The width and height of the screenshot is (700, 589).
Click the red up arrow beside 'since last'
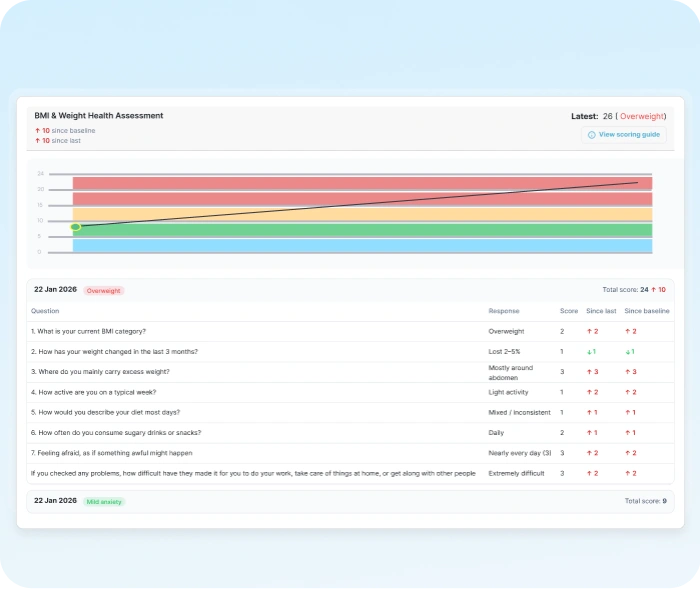(37, 141)
